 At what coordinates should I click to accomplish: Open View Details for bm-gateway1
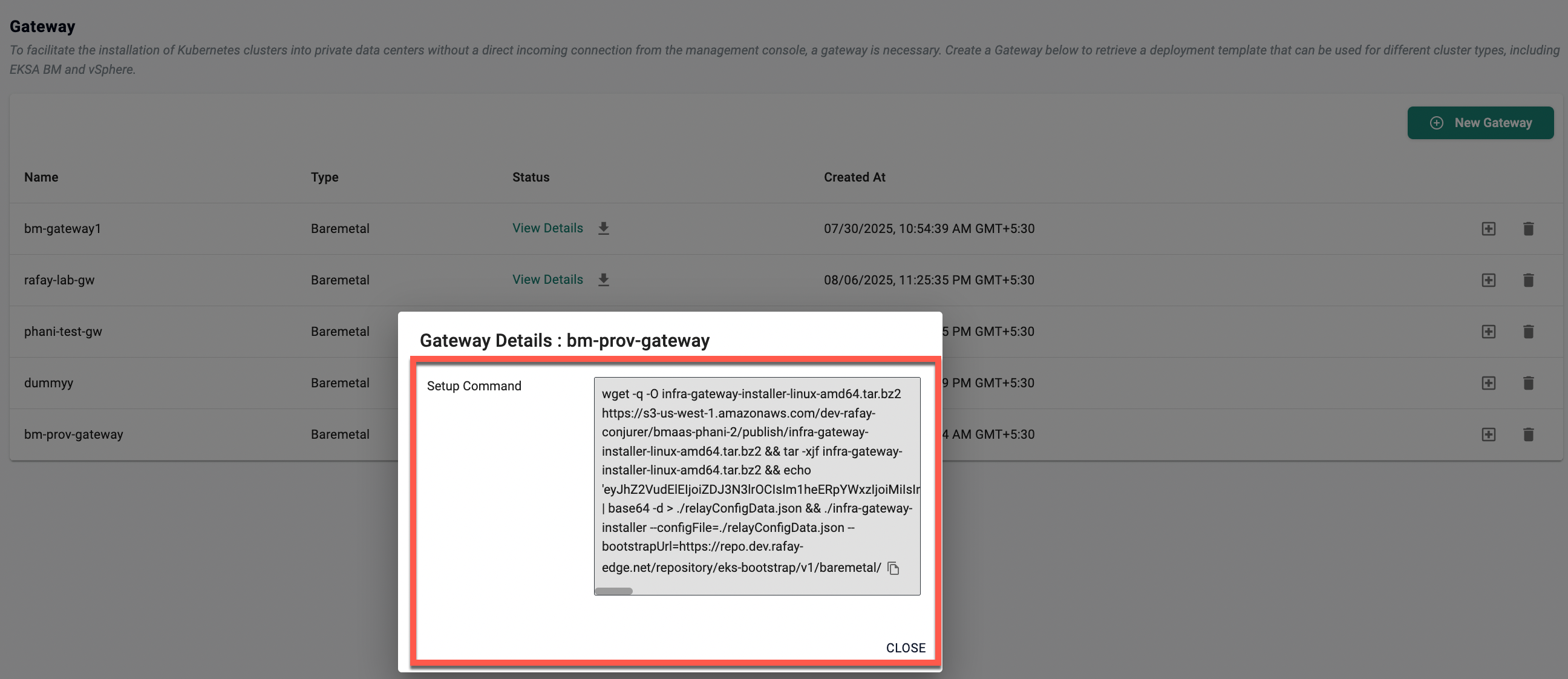click(547, 228)
